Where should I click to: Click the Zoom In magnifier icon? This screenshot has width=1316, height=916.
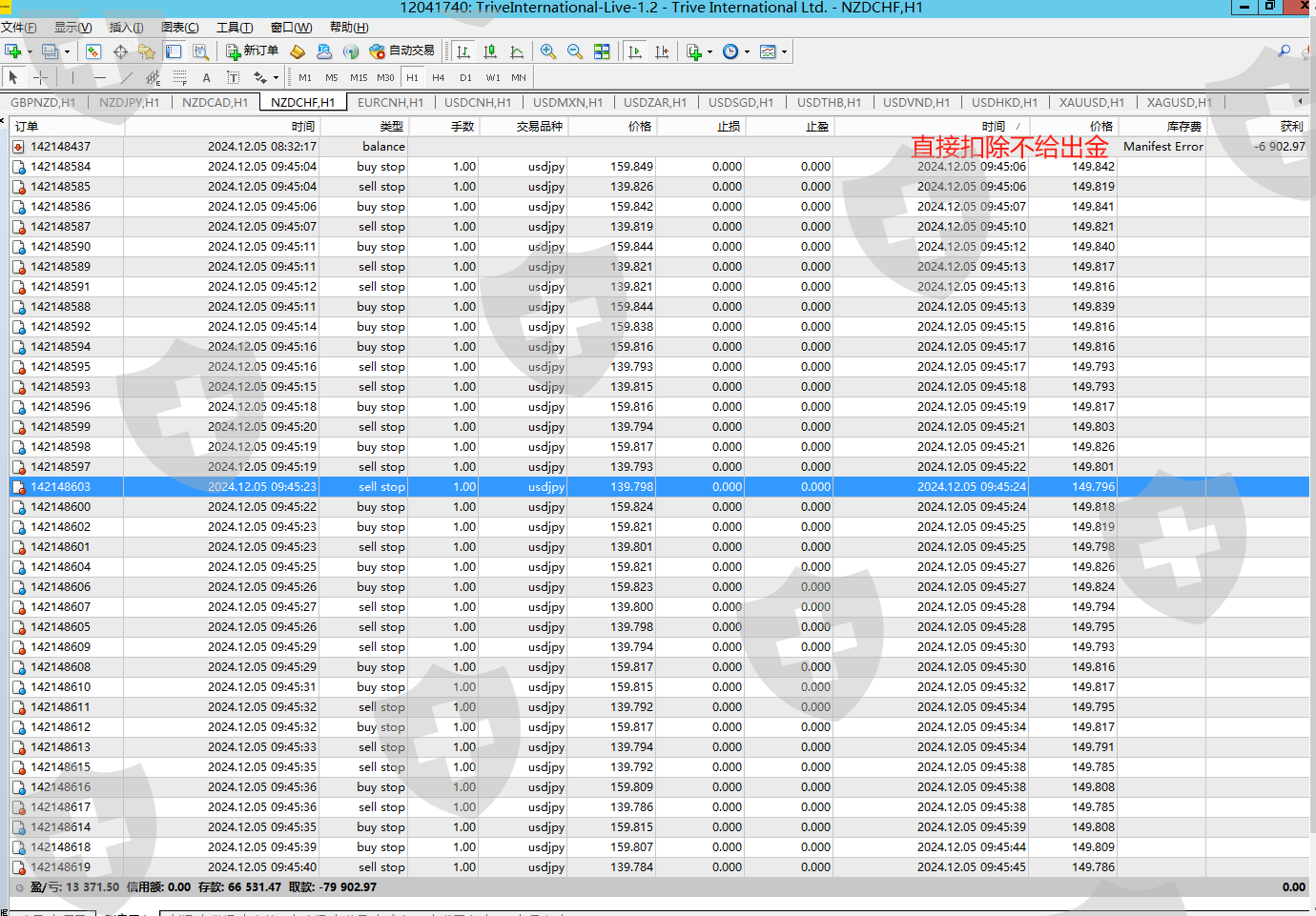[548, 51]
